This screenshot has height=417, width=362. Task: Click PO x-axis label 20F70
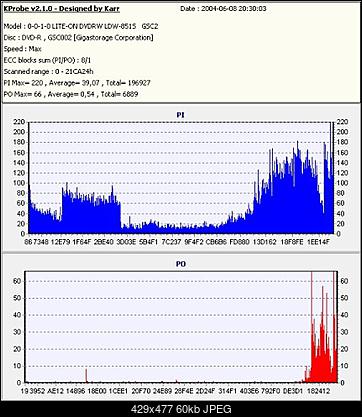pos(141,391)
